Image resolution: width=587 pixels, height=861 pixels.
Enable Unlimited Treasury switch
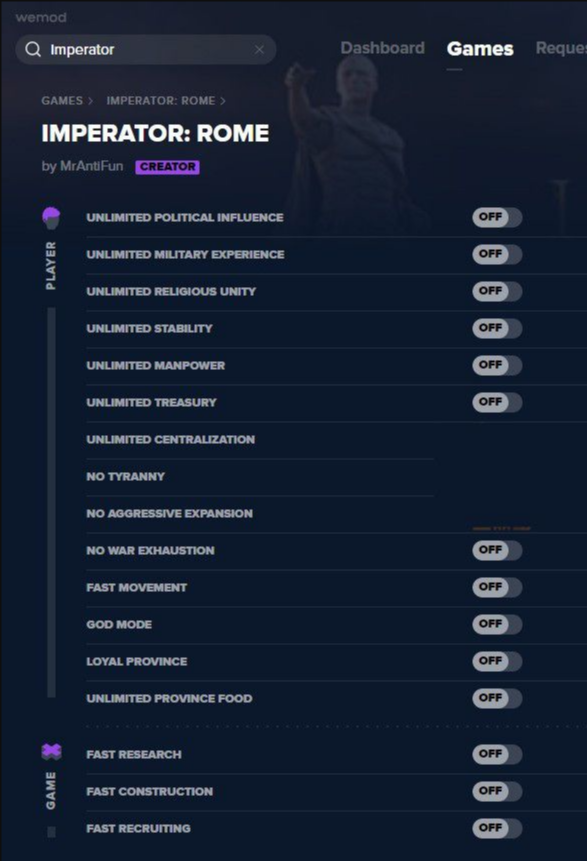[x=497, y=402]
